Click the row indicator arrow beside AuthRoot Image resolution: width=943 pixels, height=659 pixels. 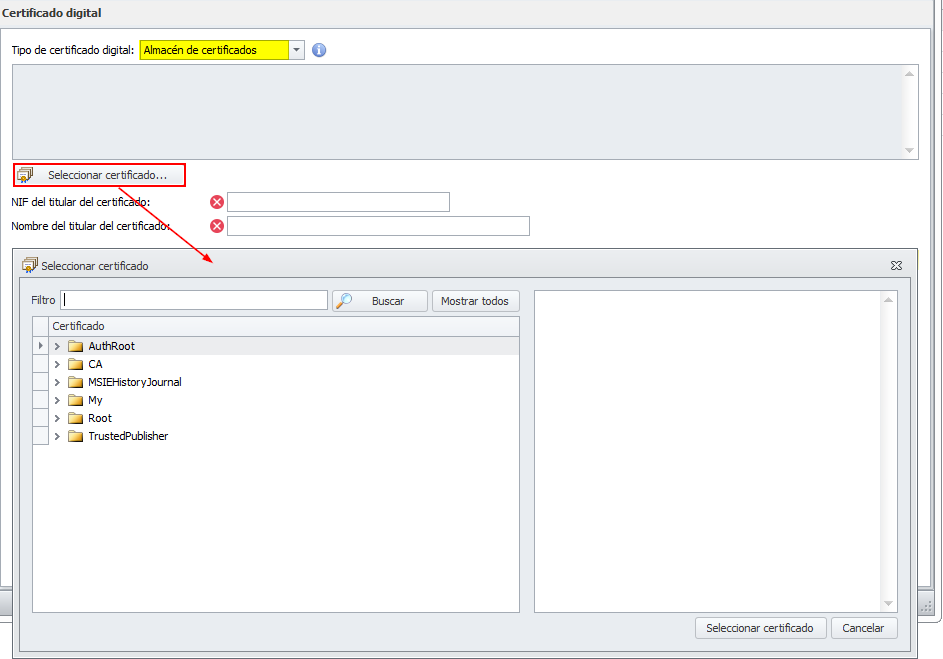[40, 346]
